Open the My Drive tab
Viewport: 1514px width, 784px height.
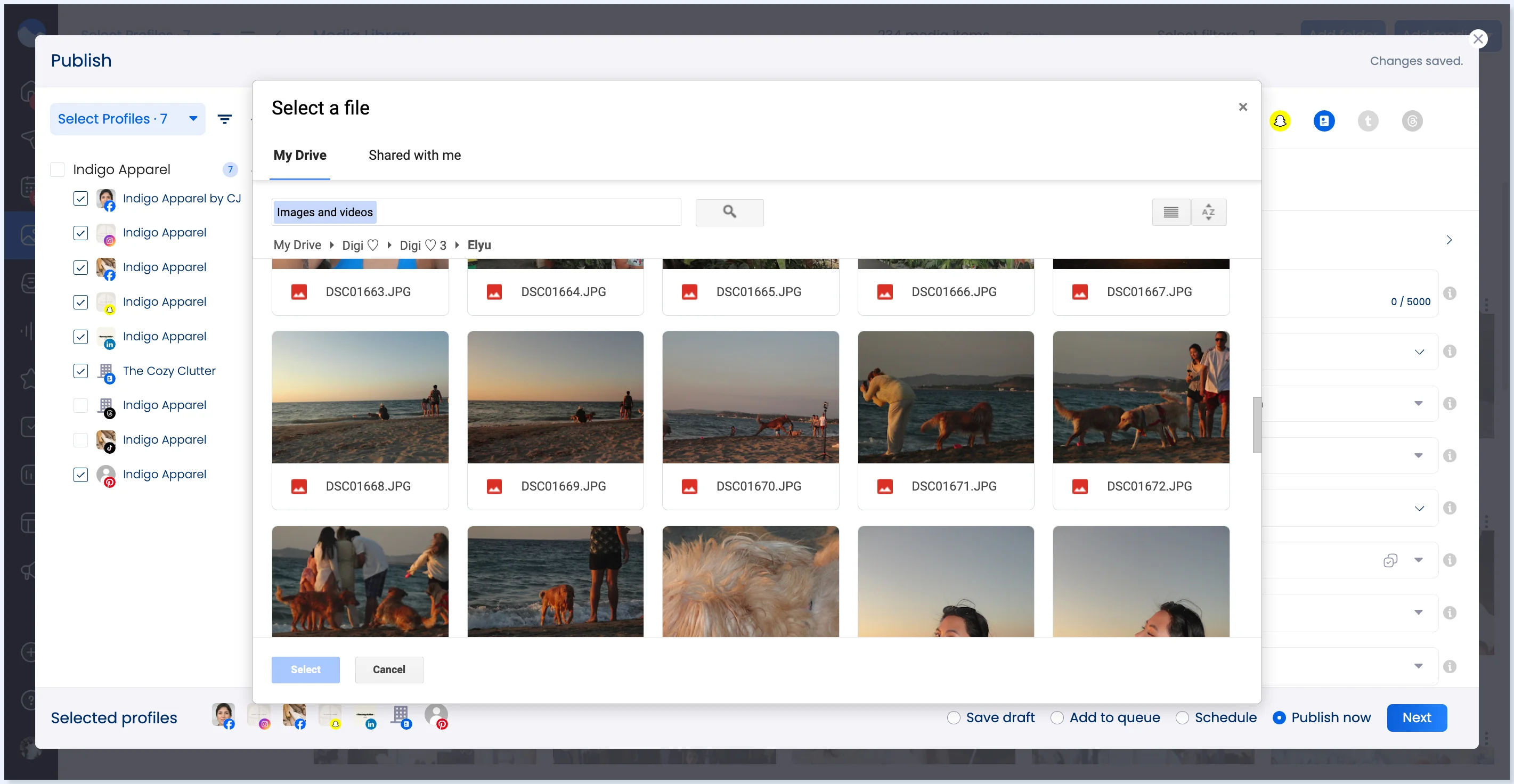coord(300,155)
